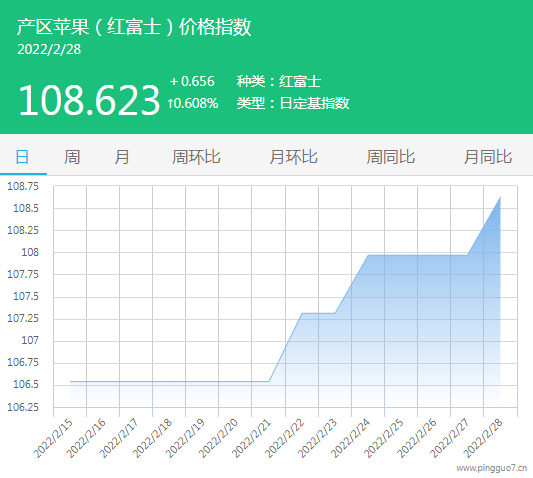This screenshot has width=533, height=478.
Task: Select the 月同比 tab
Action: point(488,157)
